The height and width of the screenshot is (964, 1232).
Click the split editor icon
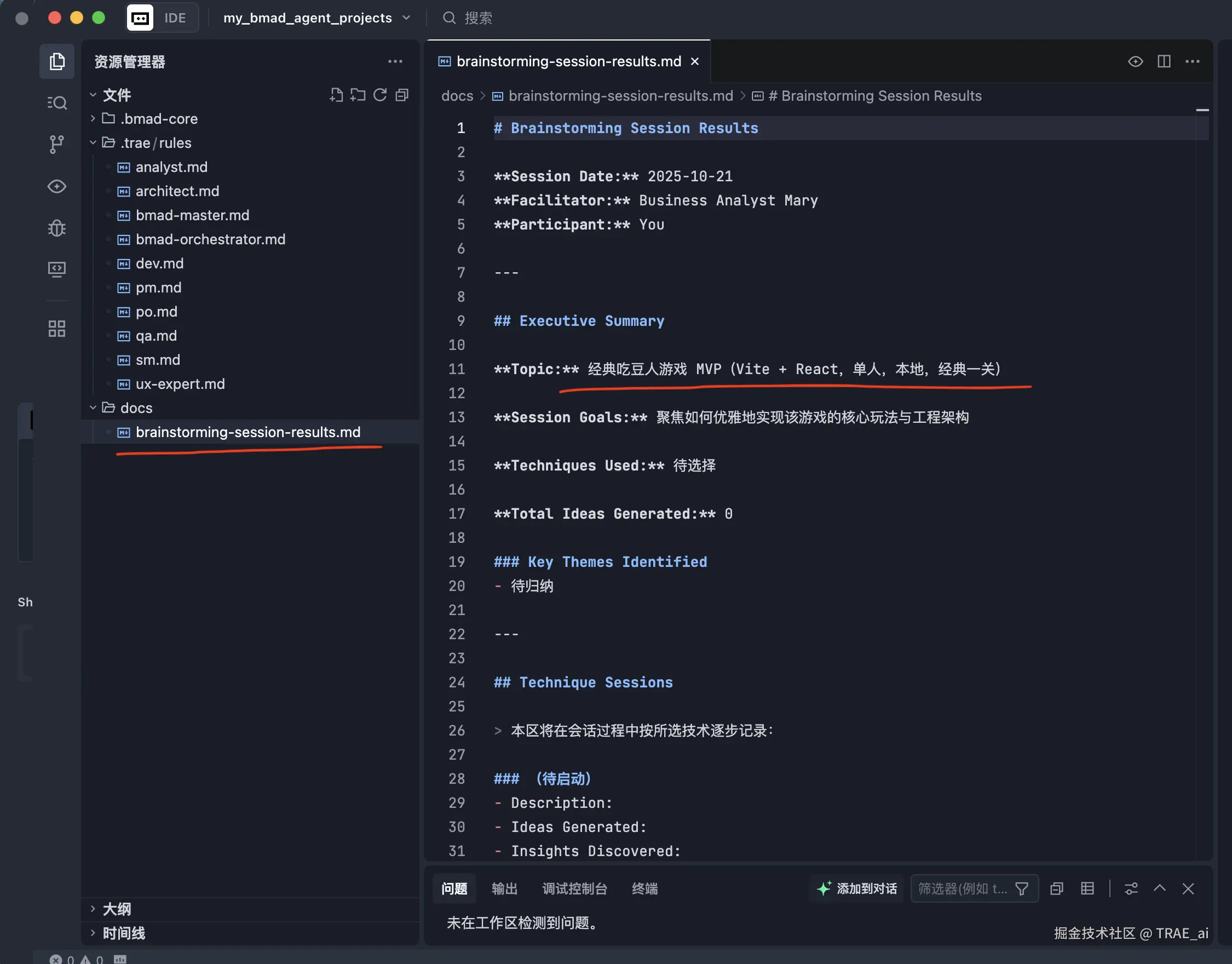coord(1164,61)
